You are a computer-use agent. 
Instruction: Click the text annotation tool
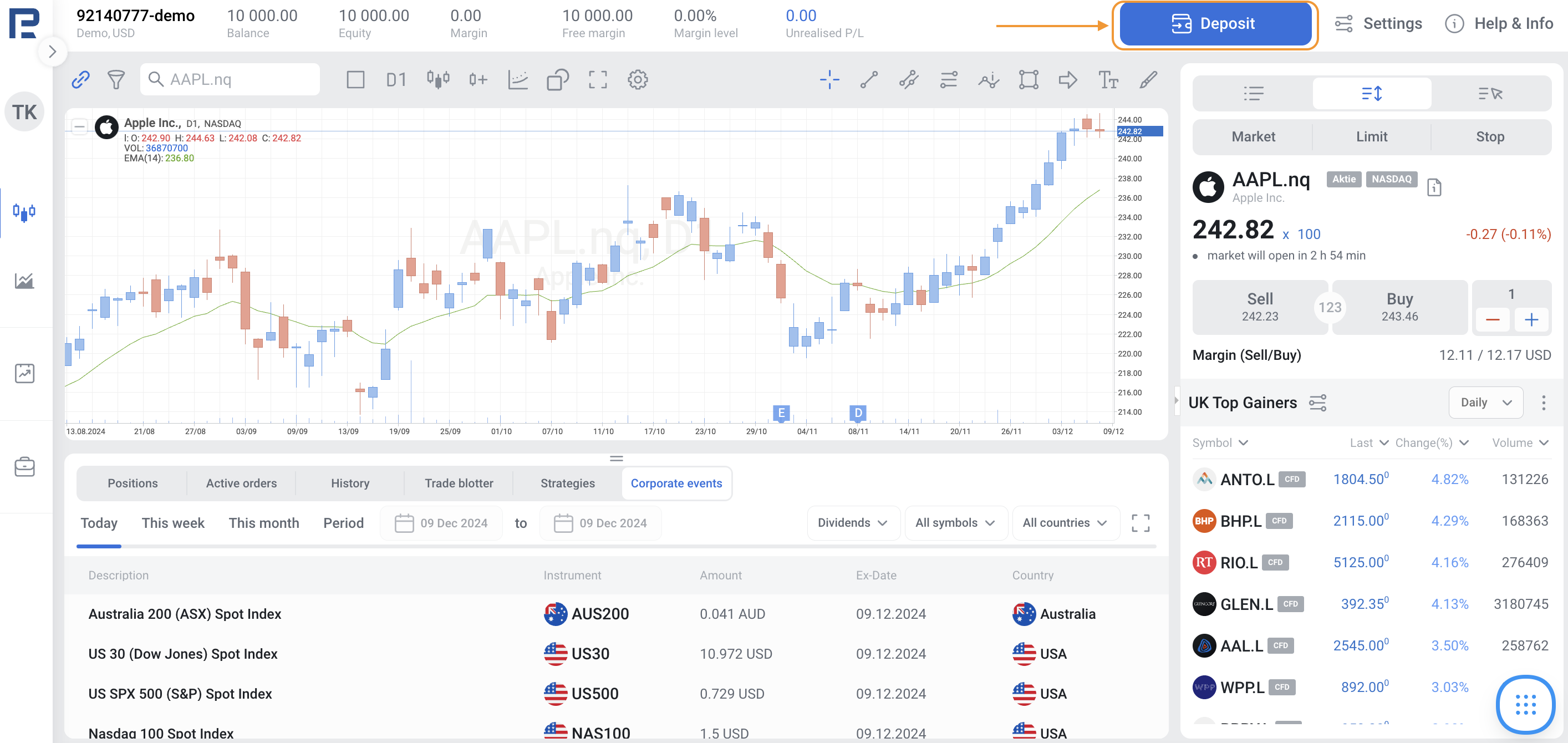point(1108,80)
